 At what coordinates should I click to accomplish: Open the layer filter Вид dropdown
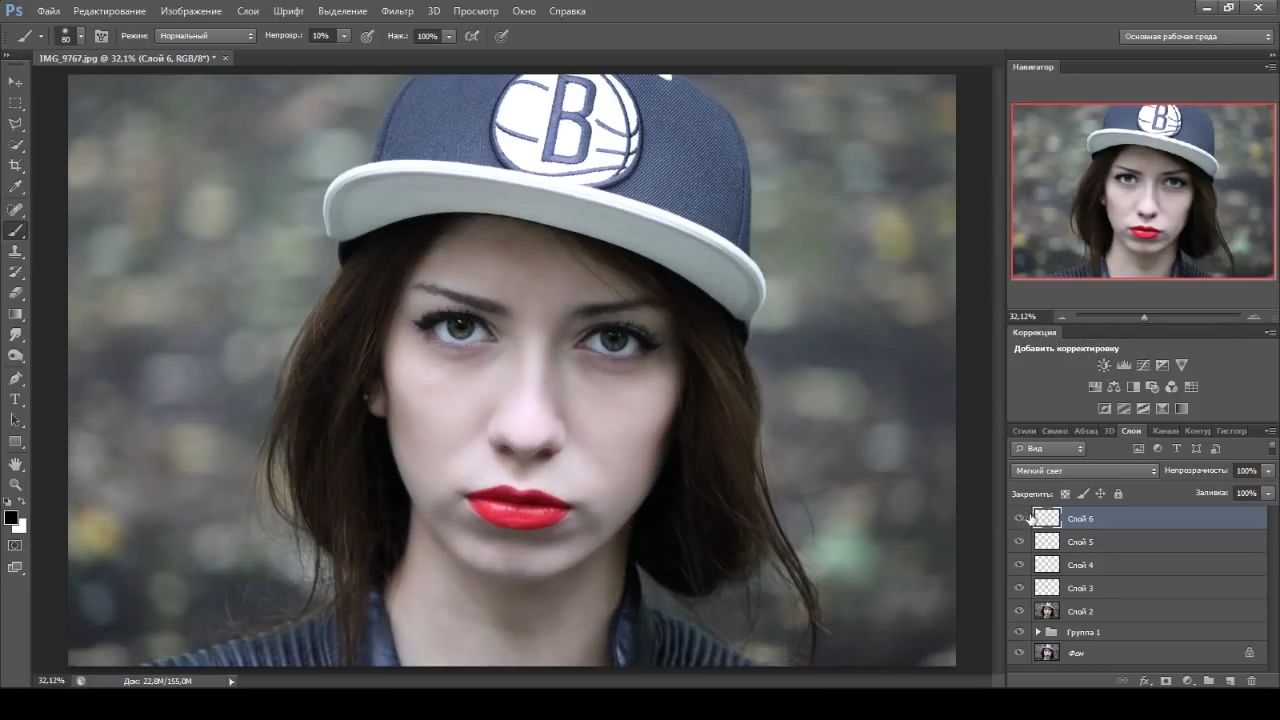click(1048, 449)
